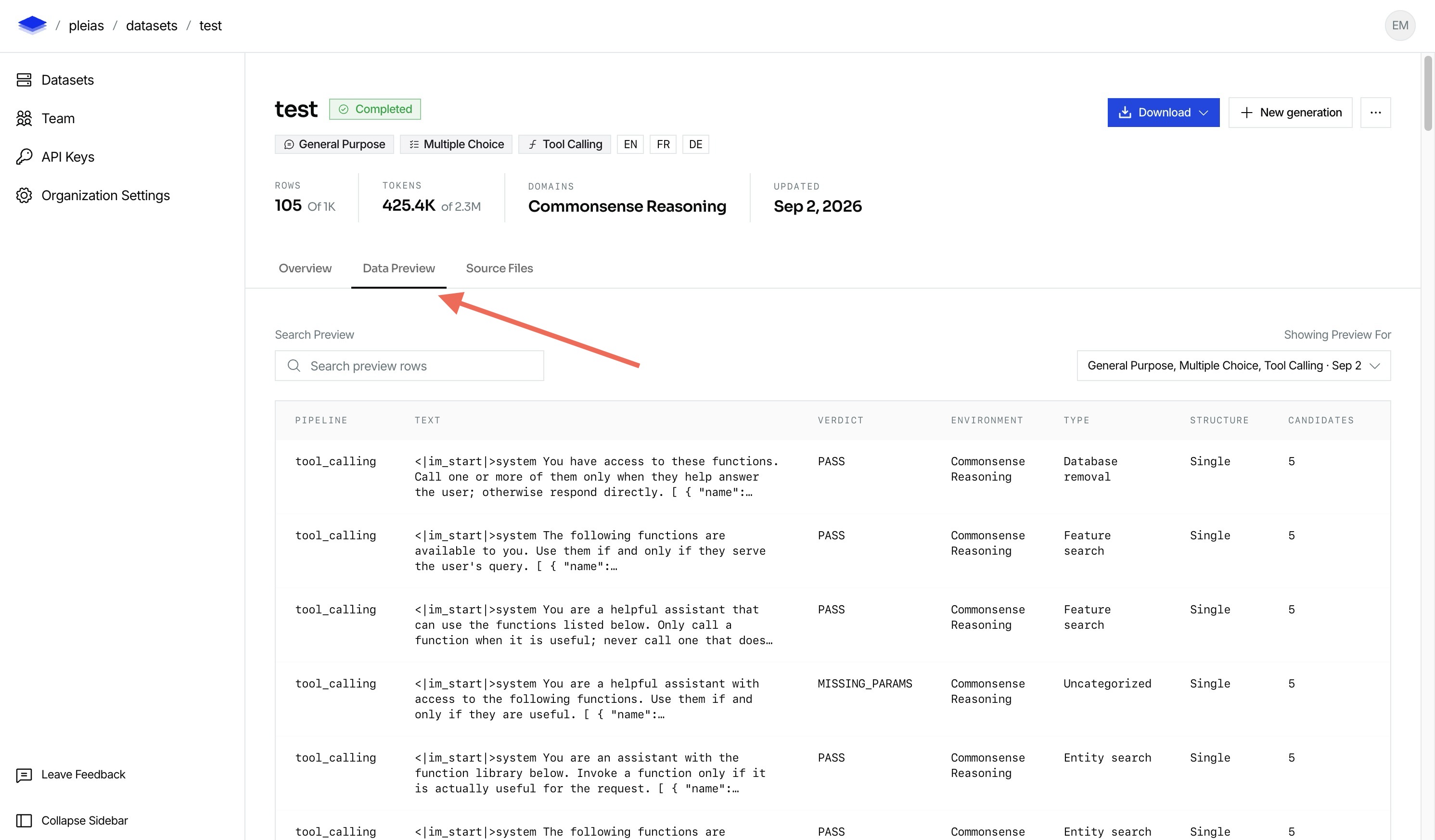Open Organization Settings gear
This screenshot has width=1435, height=840.
pos(24,195)
